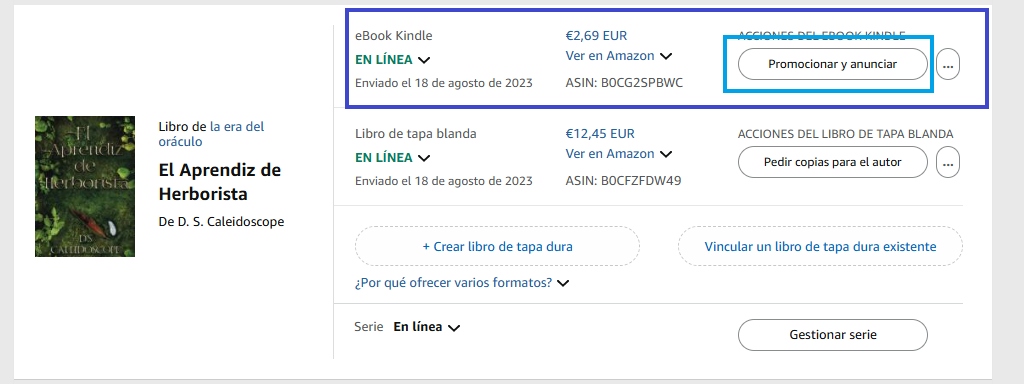Open the El Aprendiz de Herborista cover thumbnail
This screenshot has width=1024, height=384.
click(85, 186)
